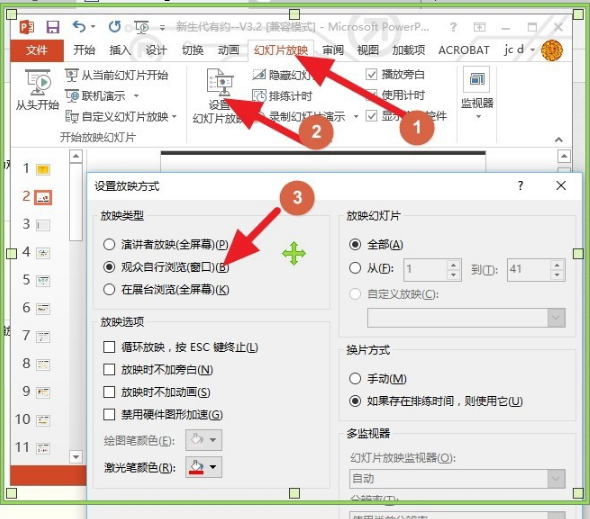Check 禁用硬件图形加速 option
Screen dimensions: 590x519
109,415
